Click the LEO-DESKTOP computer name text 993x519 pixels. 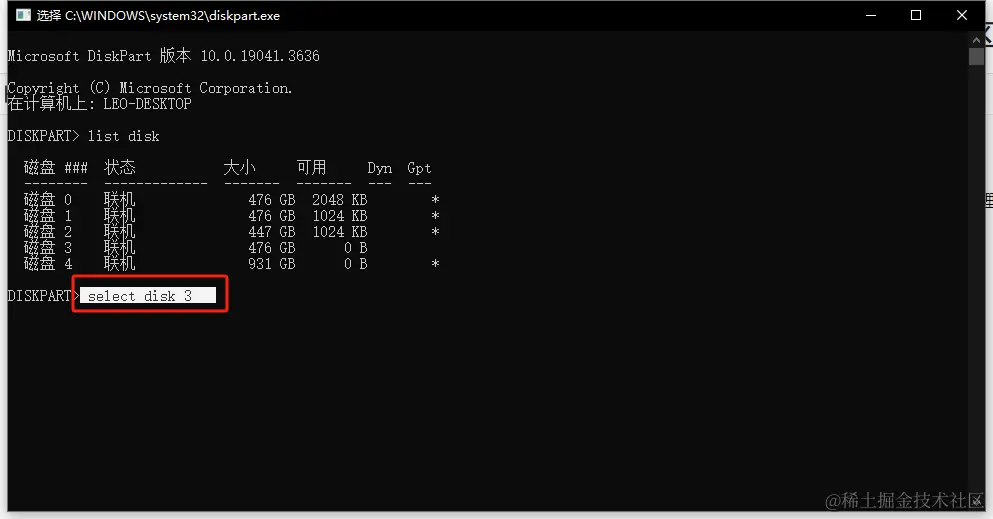(148, 104)
